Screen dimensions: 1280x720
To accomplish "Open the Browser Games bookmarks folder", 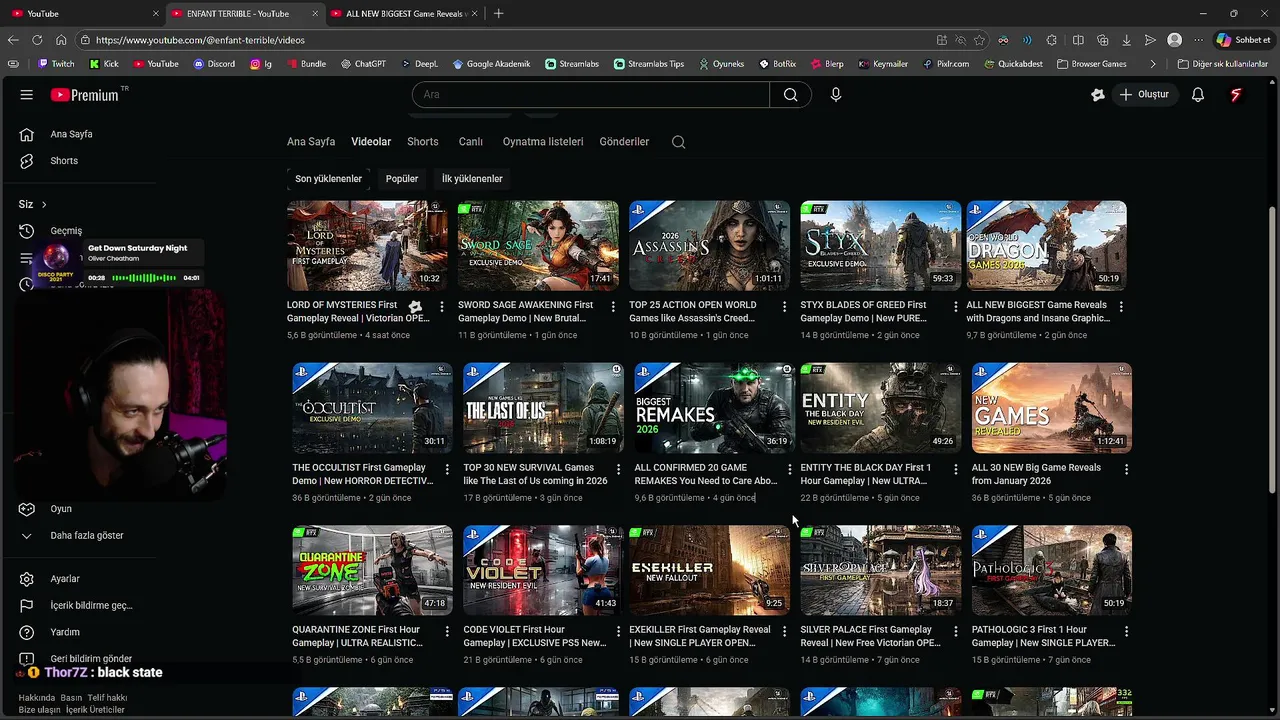I will [x=1091, y=64].
